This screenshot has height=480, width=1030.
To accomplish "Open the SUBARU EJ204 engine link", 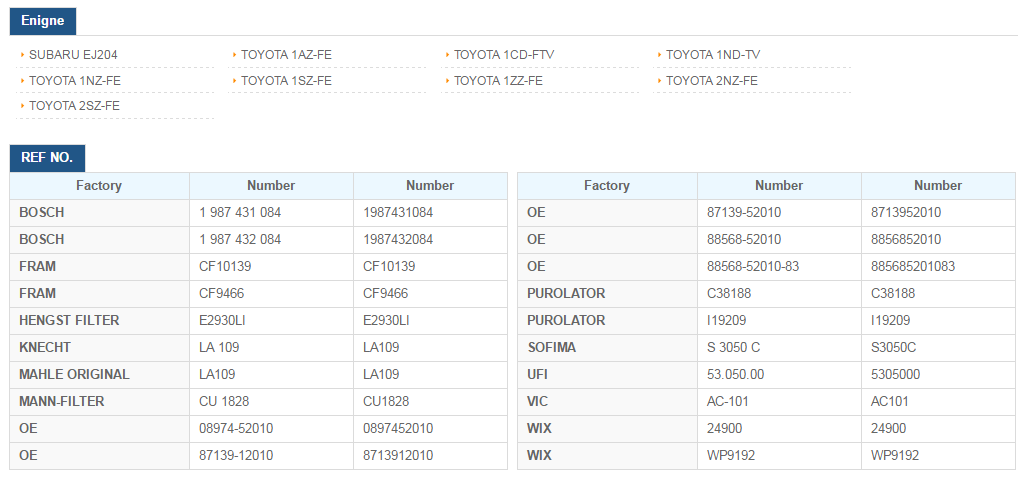I will tap(73, 55).
